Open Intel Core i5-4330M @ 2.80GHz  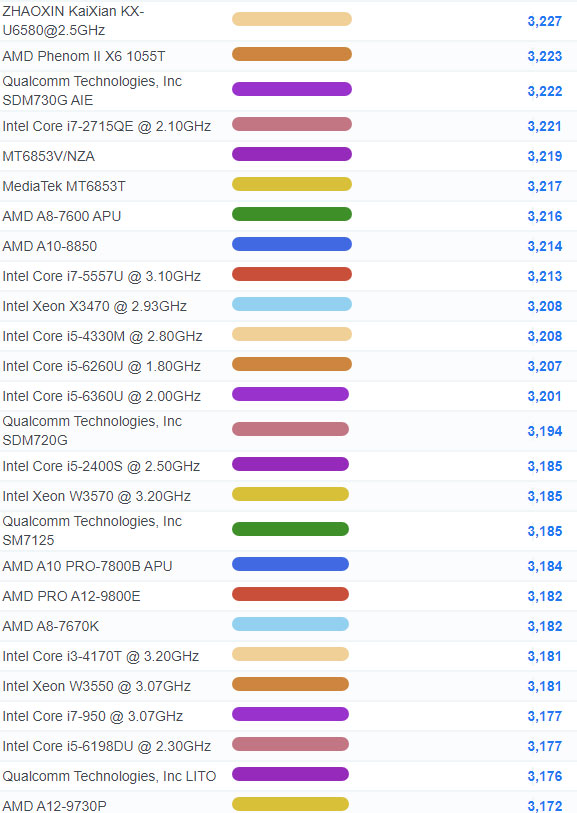pyautogui.click(x=103, y=337)
